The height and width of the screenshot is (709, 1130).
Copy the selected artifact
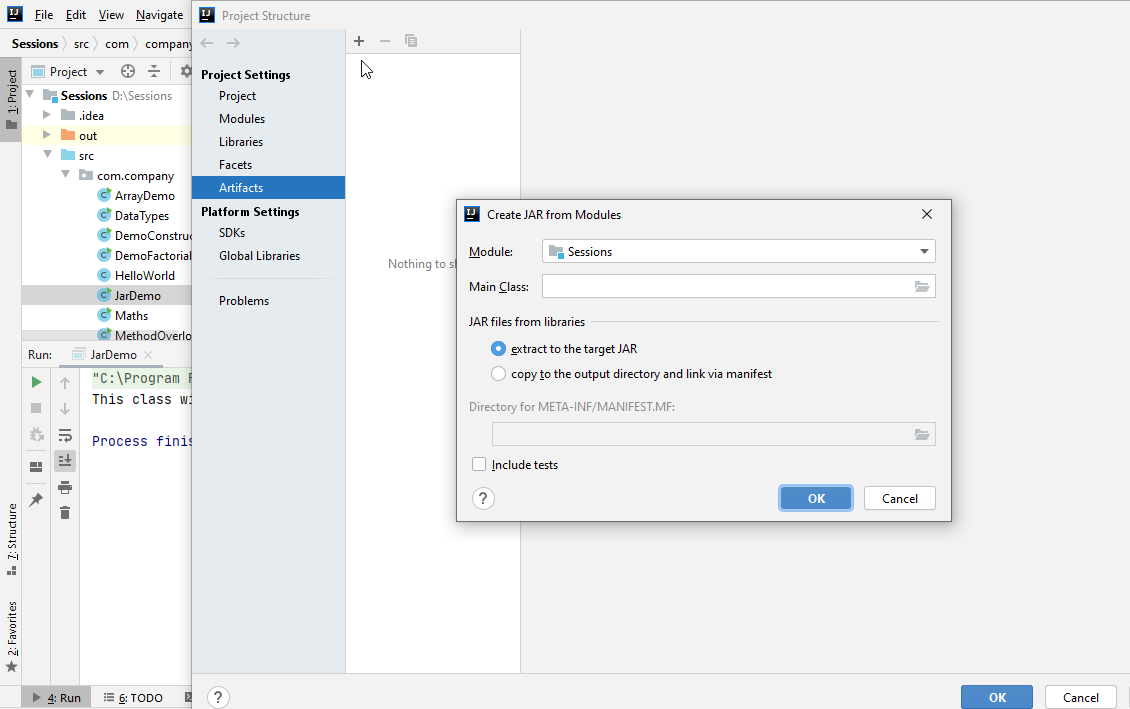pos(410,41)
